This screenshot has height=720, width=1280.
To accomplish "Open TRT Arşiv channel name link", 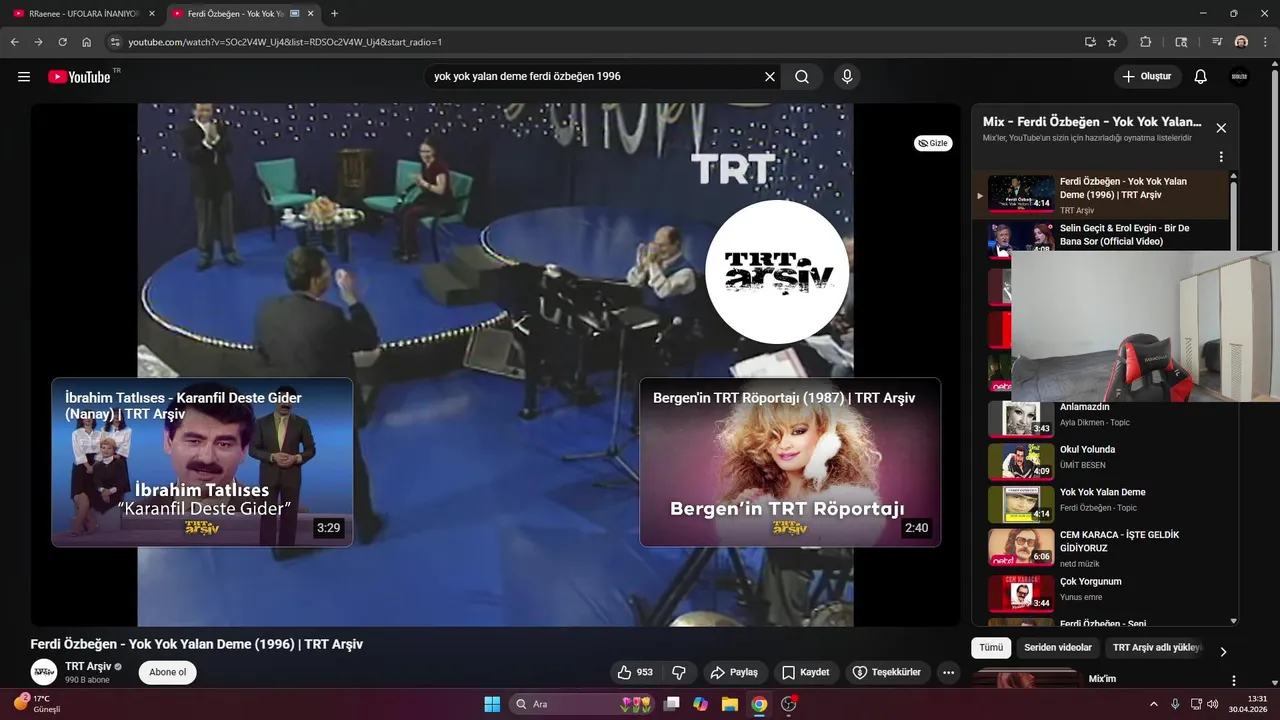I will pos(88,666).
